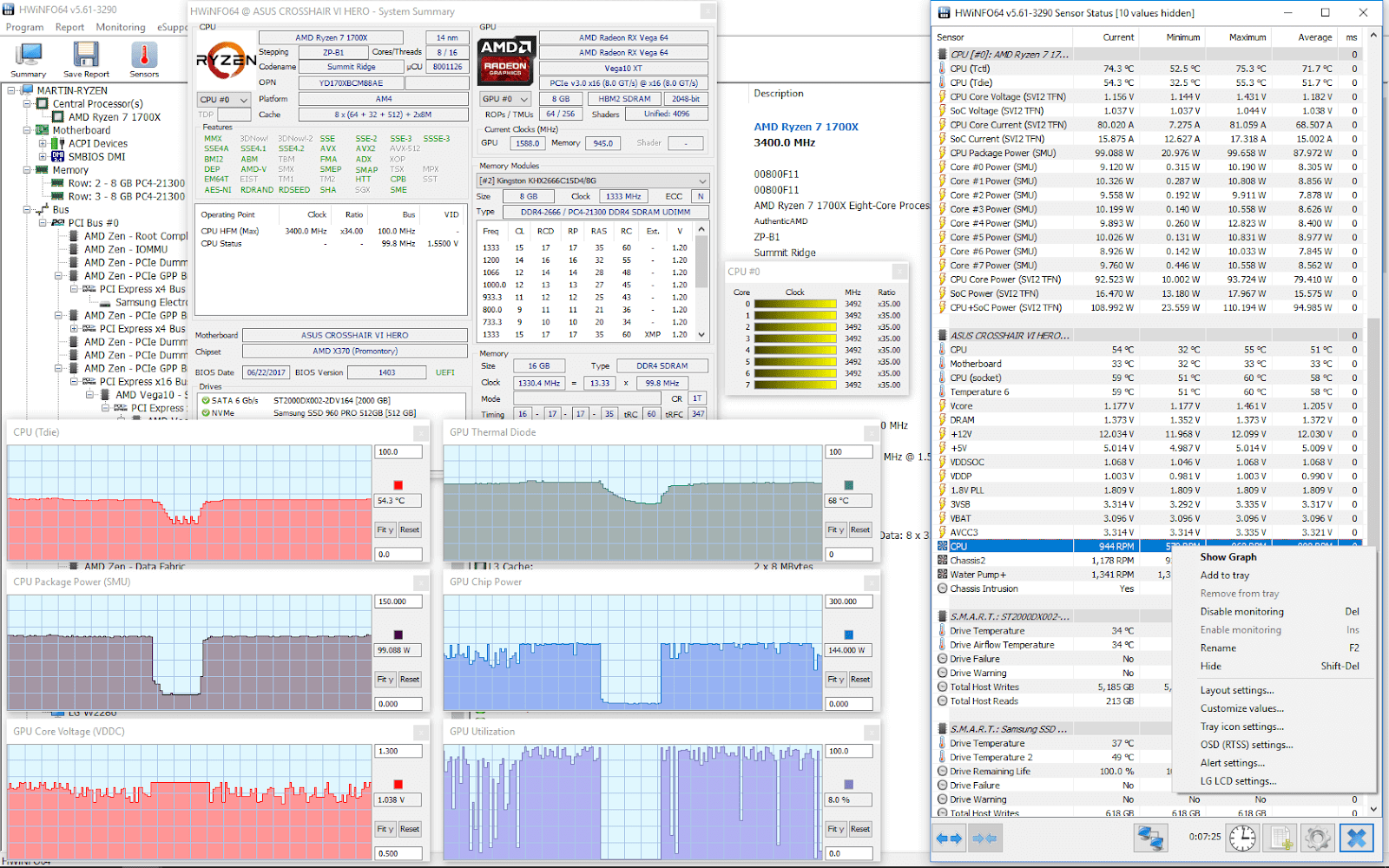Open the Monitoring menu
The height and width of the screenshot is (868, 1389).
[x=121, y=27]
